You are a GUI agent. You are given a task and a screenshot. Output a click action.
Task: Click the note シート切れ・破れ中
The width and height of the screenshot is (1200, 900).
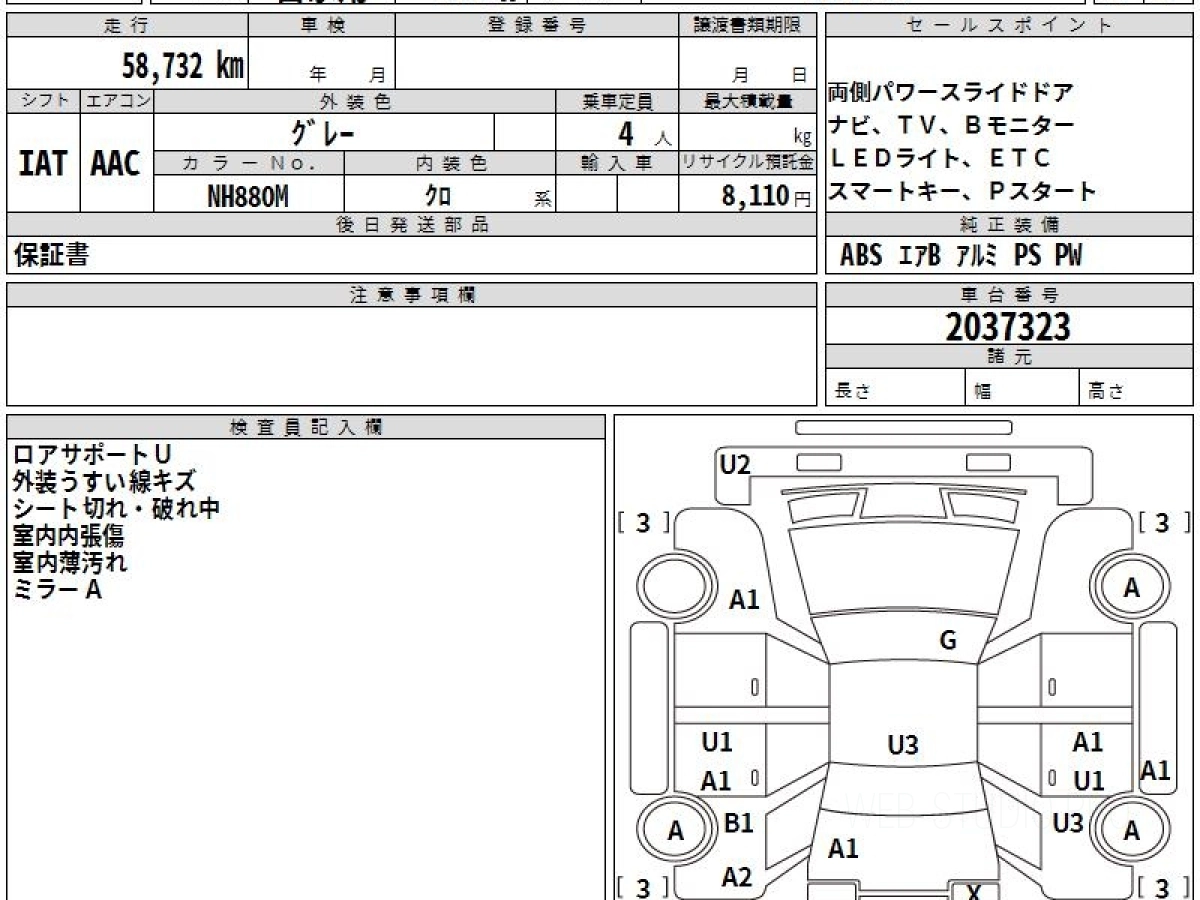(116, 508)
